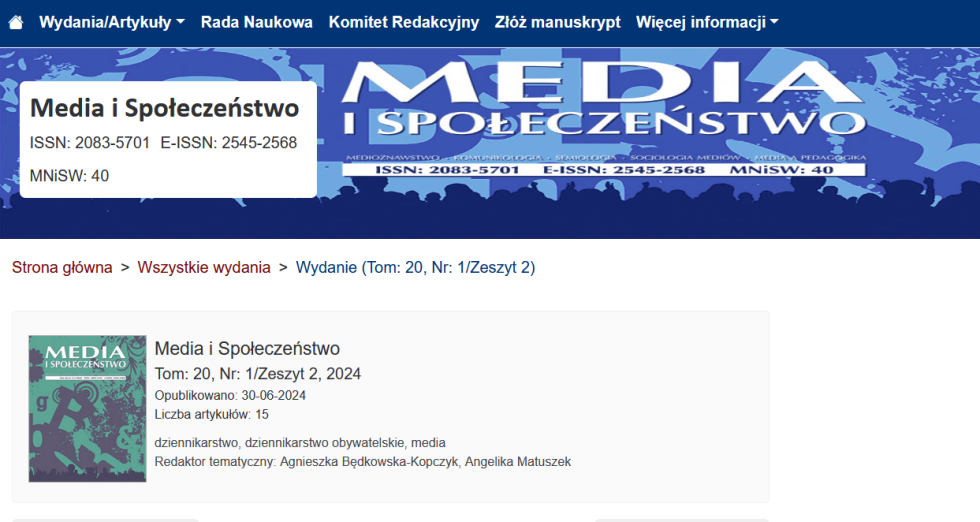Open the green issue cover thumbnail
Image resolution: width=980 pixels, height=522 pixels.
click(88, 409)
